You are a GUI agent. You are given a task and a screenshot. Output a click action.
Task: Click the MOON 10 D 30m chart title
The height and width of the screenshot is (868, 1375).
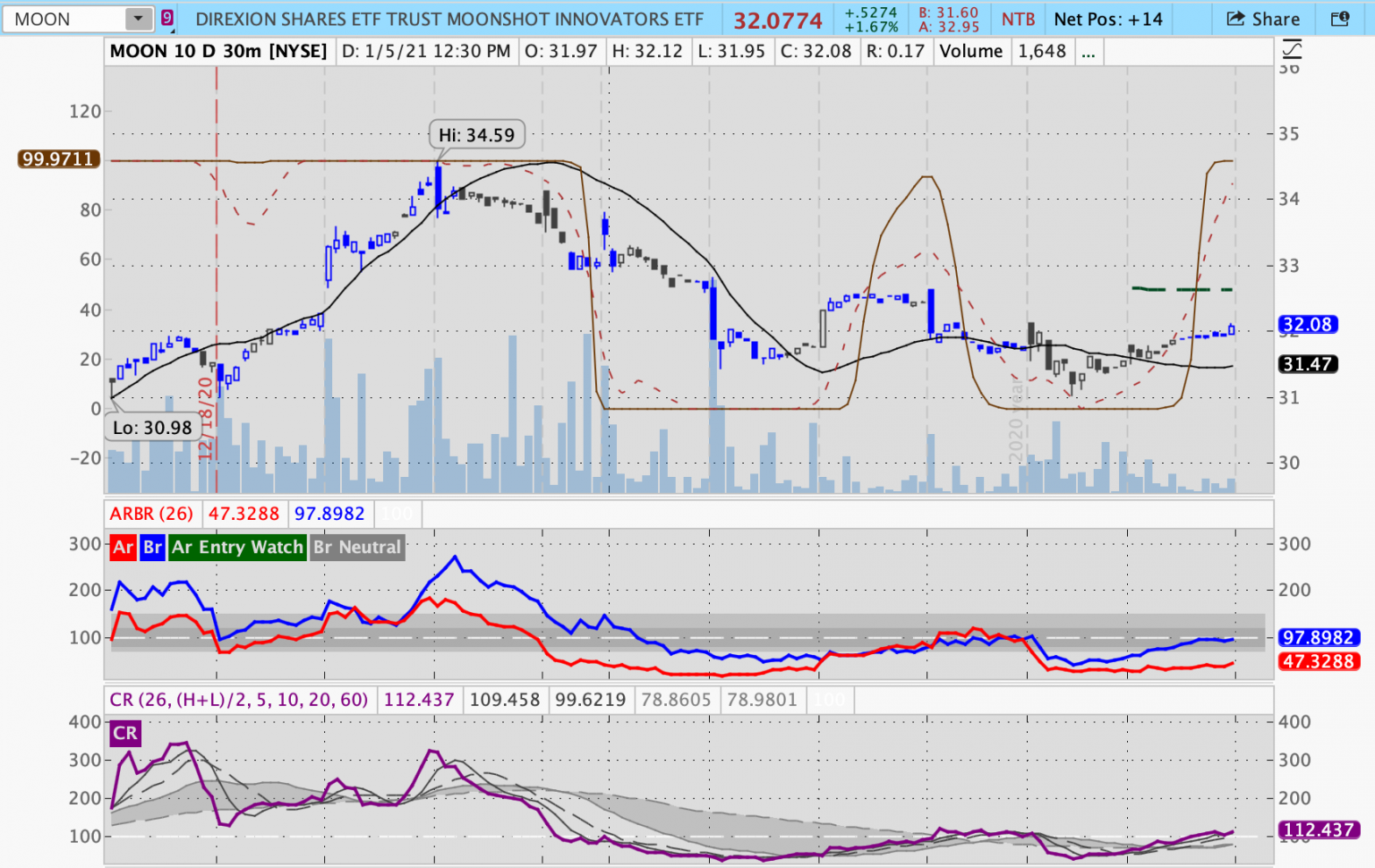(218, 52)
